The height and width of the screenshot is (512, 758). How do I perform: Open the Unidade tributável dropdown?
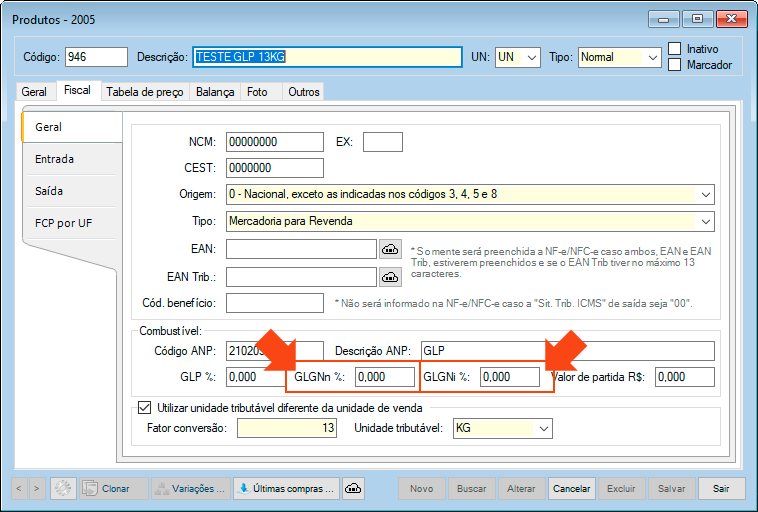coord(543,428)
